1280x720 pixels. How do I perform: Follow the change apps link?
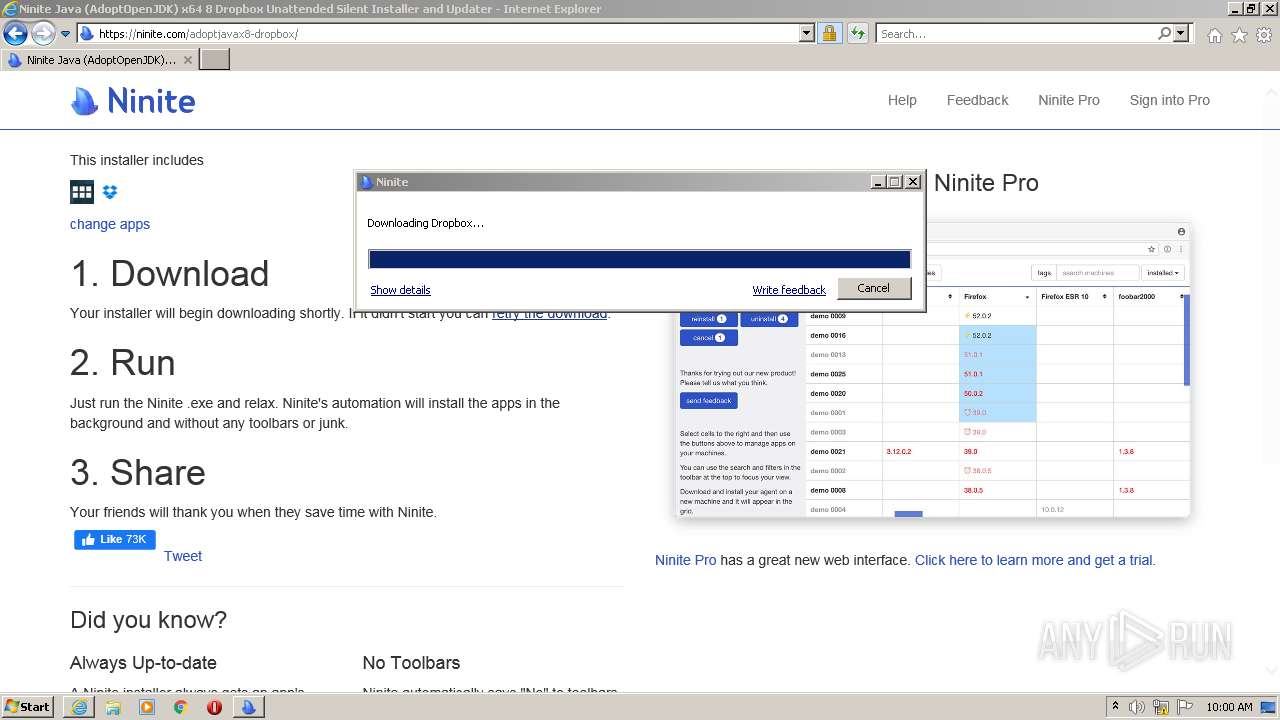[x=110, y=224]
